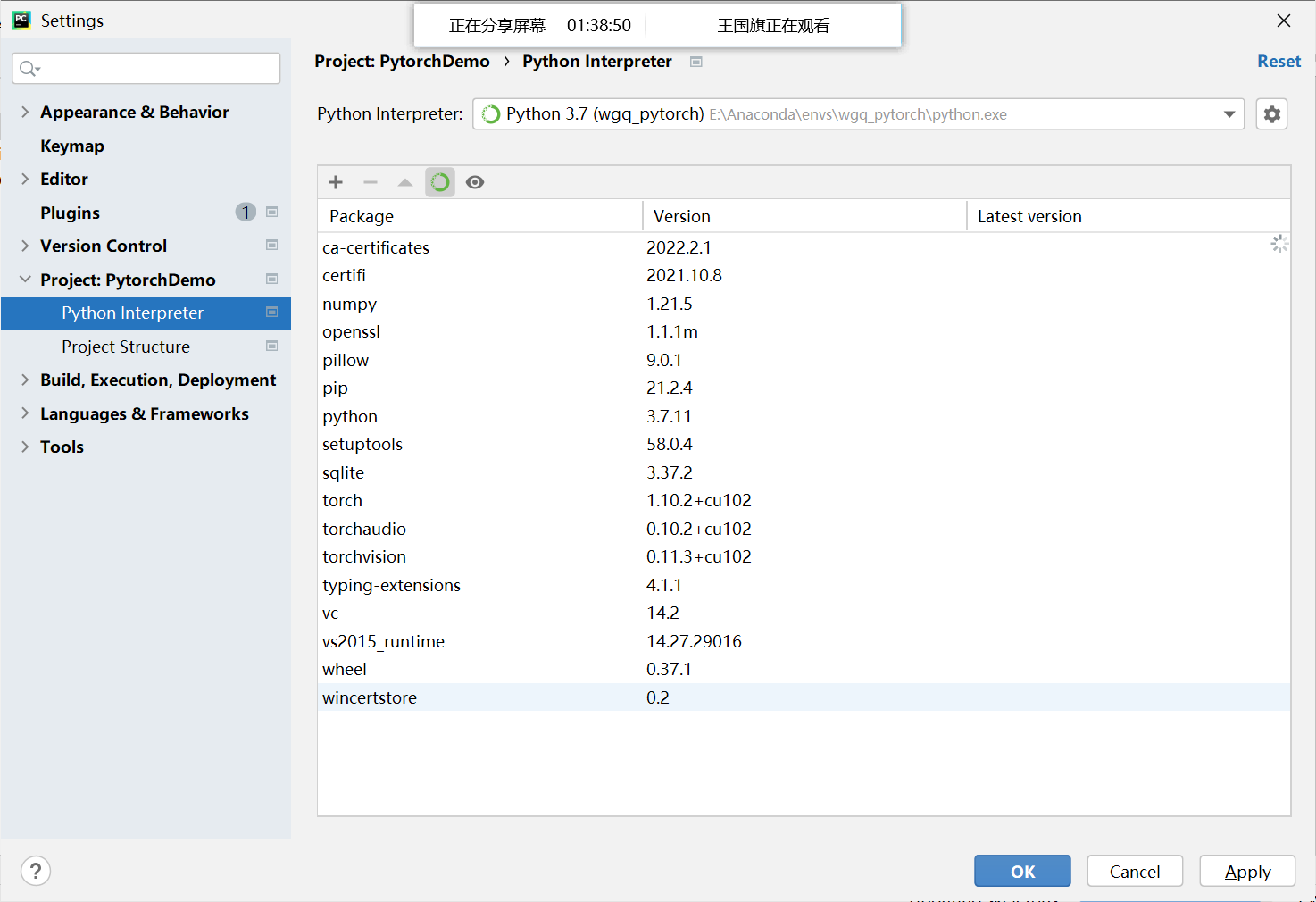Select Python Interpreter in the sidebar
1316x902 pixels.
click(146, 313)
